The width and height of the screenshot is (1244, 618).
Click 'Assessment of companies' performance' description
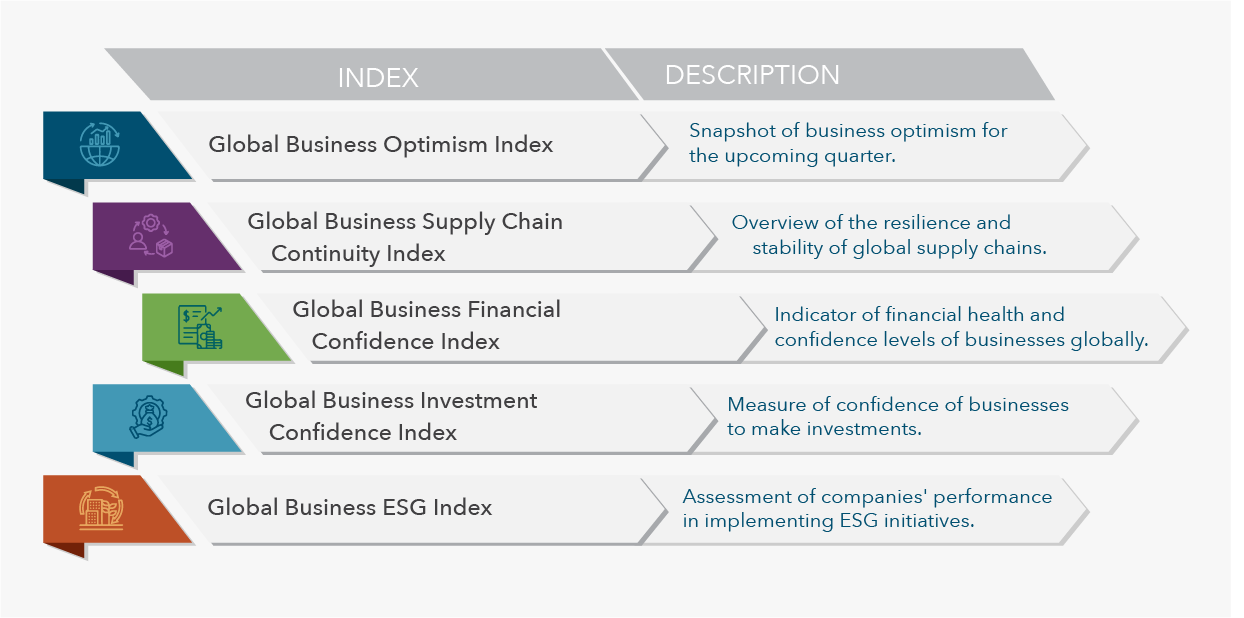point(867,508)
